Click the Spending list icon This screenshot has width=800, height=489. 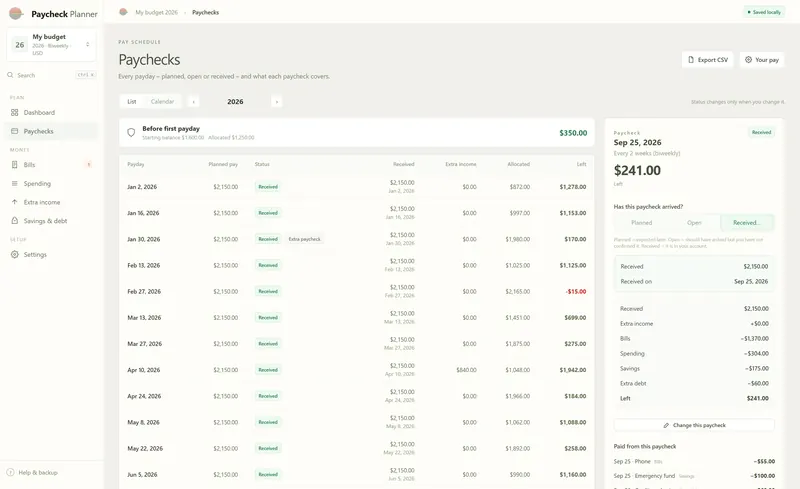(x=14, y=183)
